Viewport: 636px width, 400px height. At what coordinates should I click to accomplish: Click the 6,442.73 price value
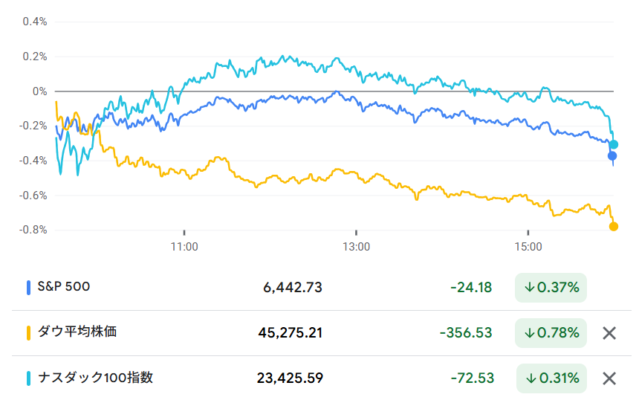[292, 288]
